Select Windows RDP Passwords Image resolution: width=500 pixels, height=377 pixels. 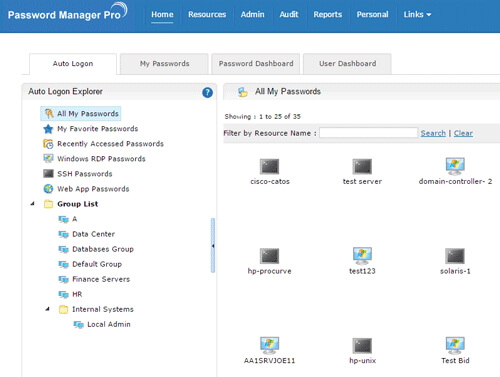click(101, 159)
